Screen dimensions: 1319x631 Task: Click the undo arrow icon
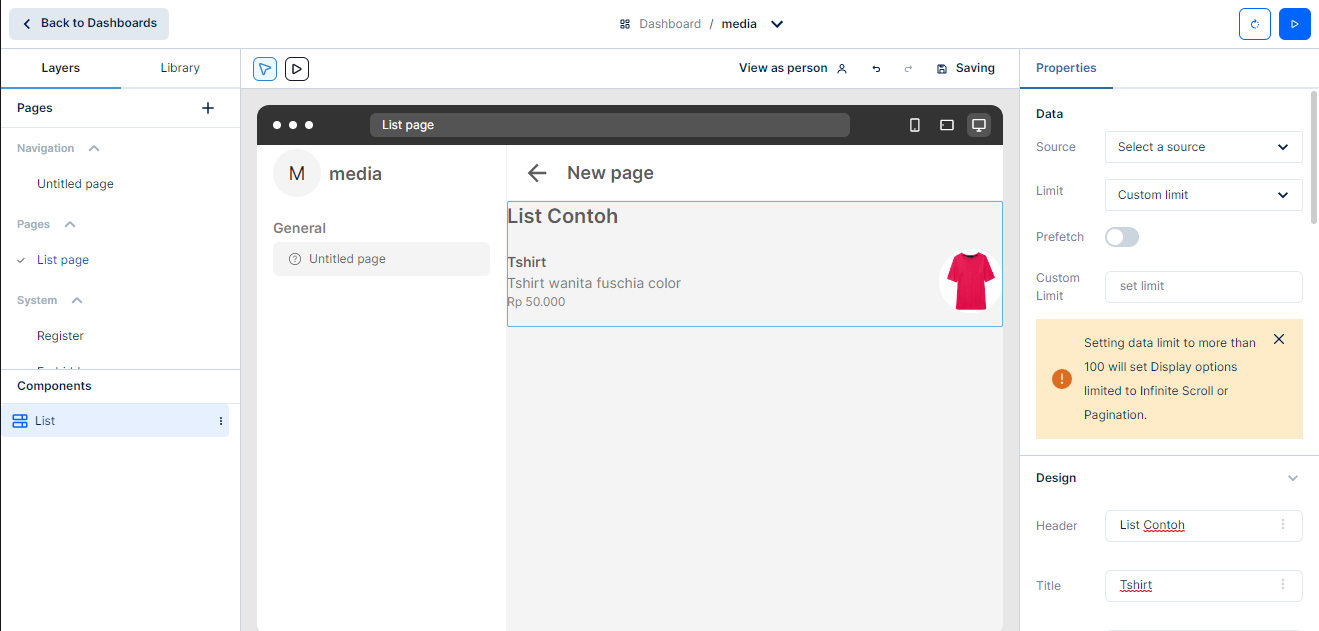tap(876, 69)
